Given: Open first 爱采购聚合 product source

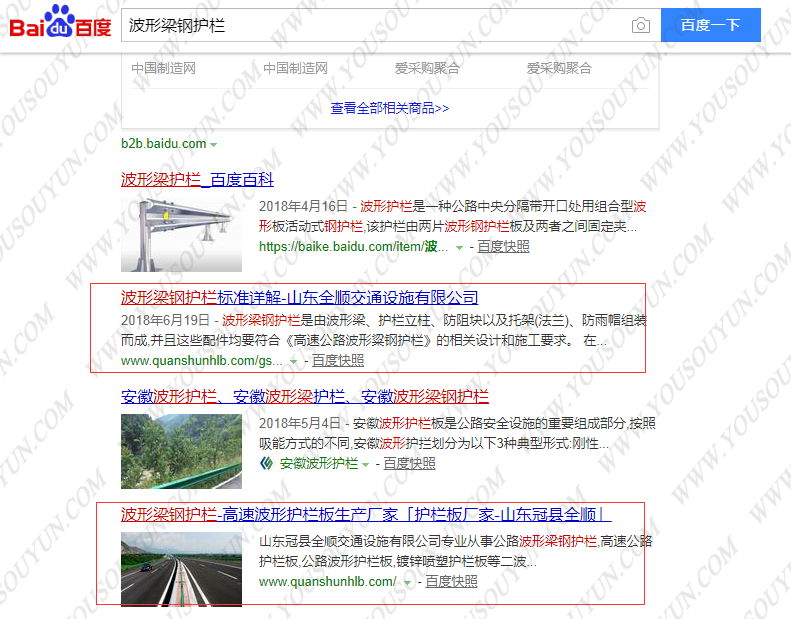Looking at the screenshot, I should pos(427,68).
